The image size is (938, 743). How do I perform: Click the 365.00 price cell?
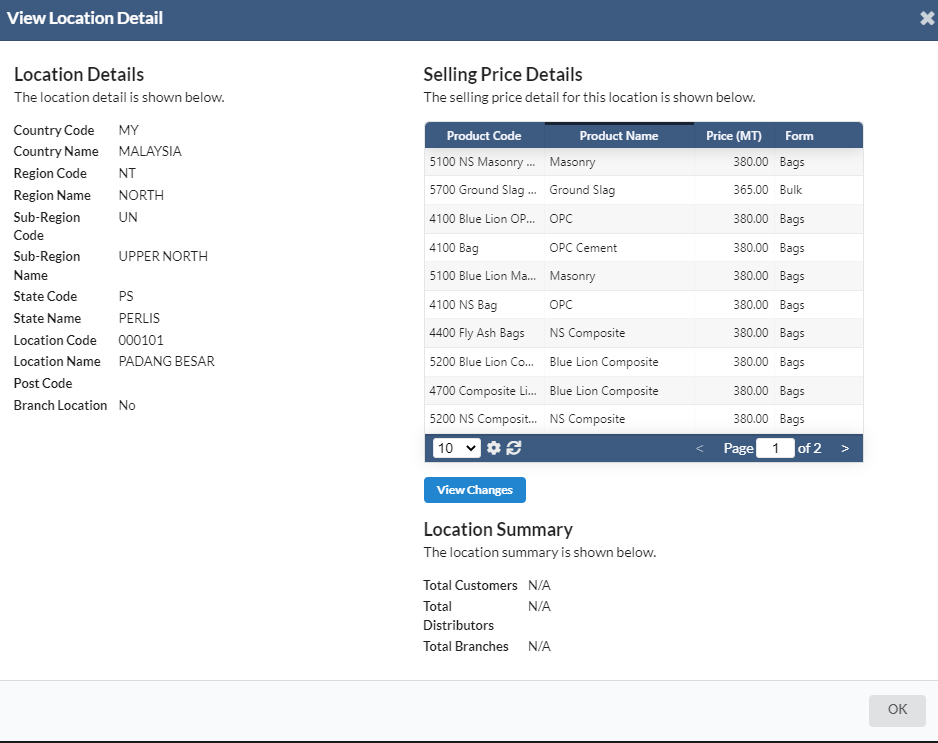(733, 190)
